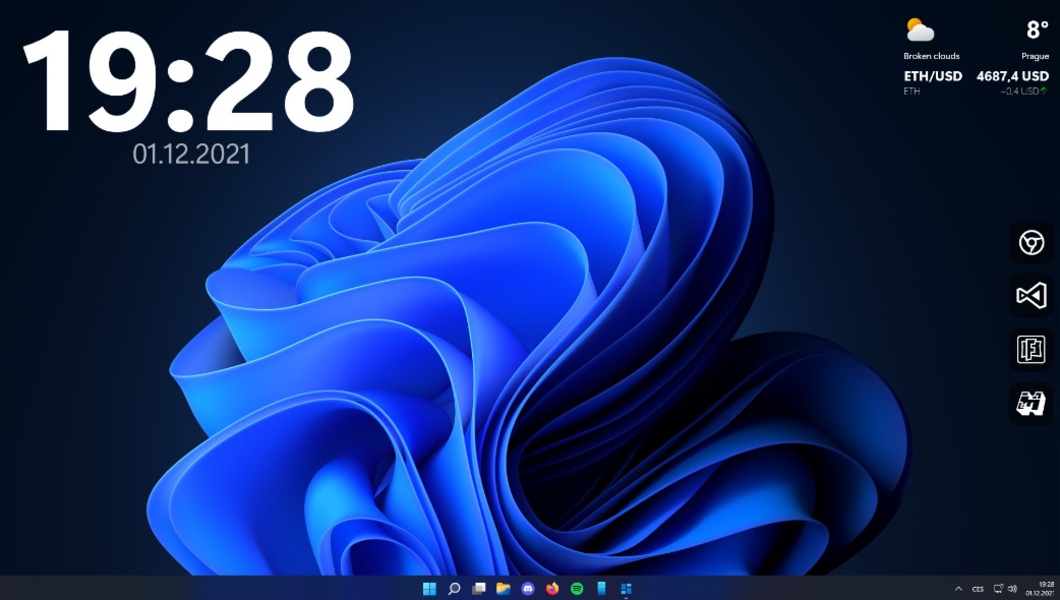Screen dimensions: 1060x600
Task: Launch Chrome from the desktop dock
Action: click(1031, 242)
